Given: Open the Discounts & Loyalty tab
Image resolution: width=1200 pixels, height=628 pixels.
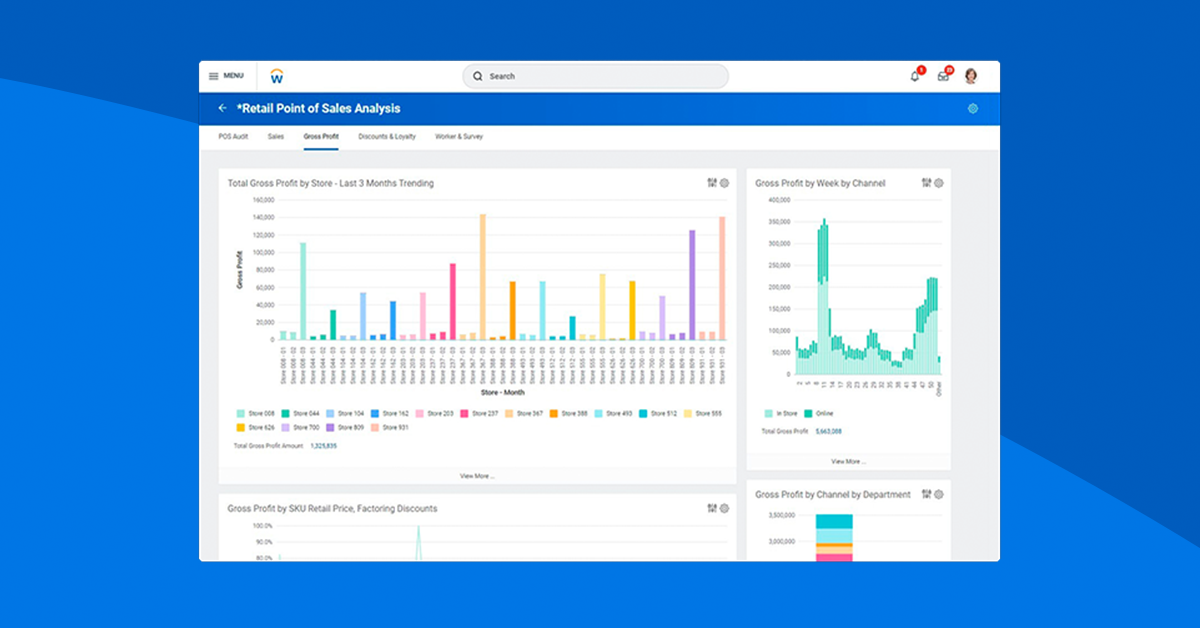Looking at the screenshot, I should (x=387, y=136).
